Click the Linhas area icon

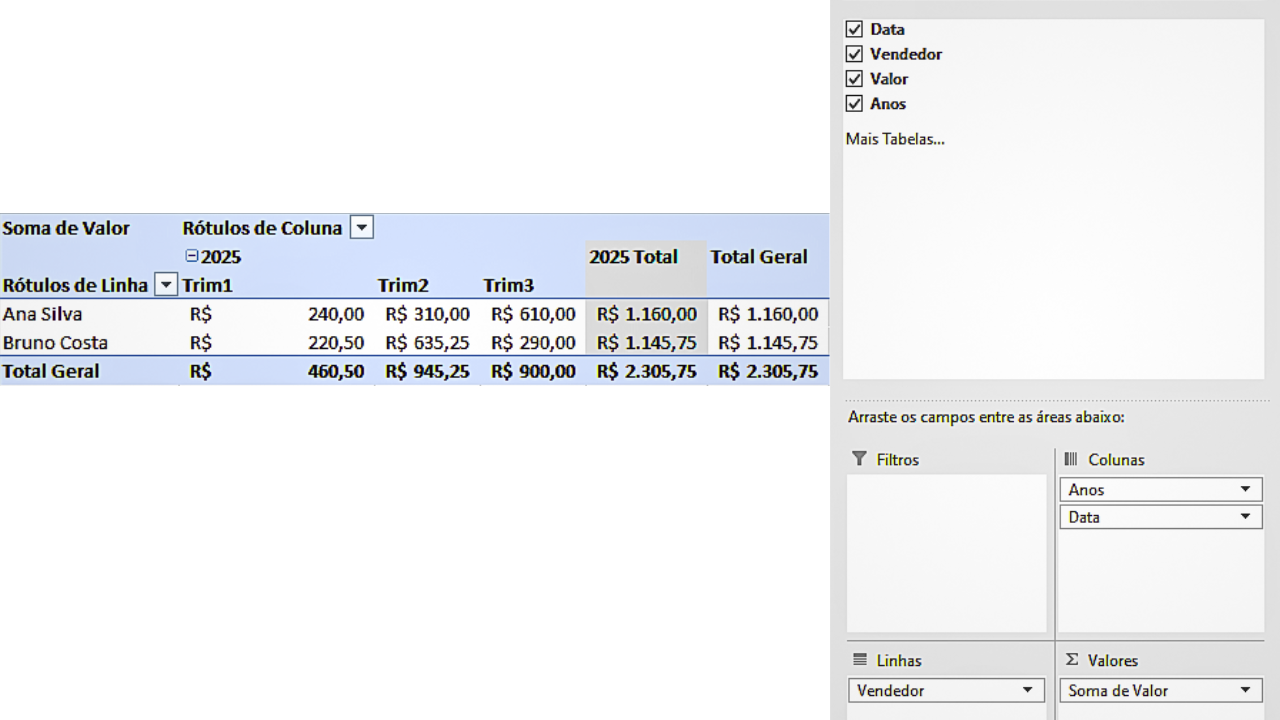(860, 660)
